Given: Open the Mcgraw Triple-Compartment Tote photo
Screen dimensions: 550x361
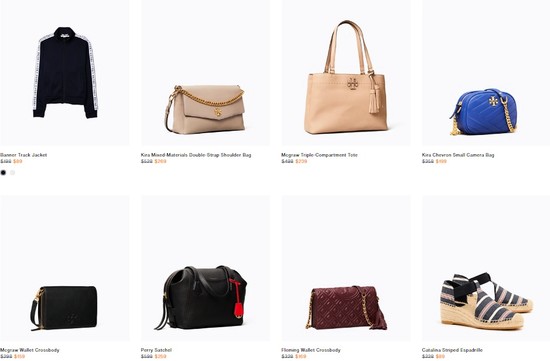Looking at the screenshot, I should pos(346,73).
